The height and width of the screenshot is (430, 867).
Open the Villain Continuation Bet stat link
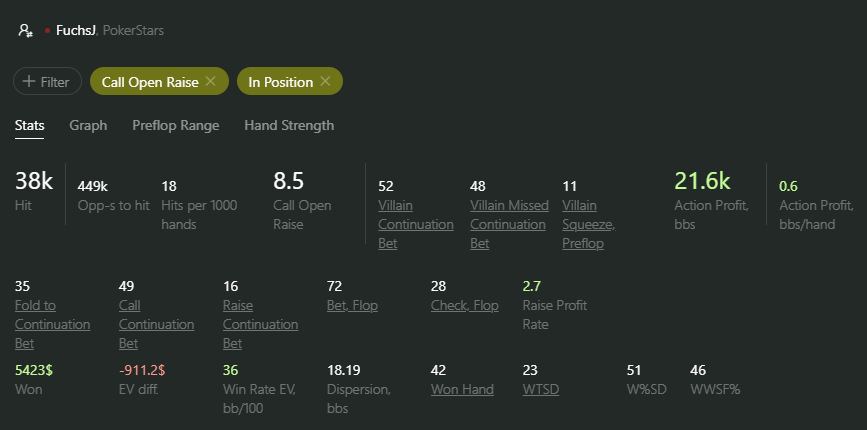416,224
